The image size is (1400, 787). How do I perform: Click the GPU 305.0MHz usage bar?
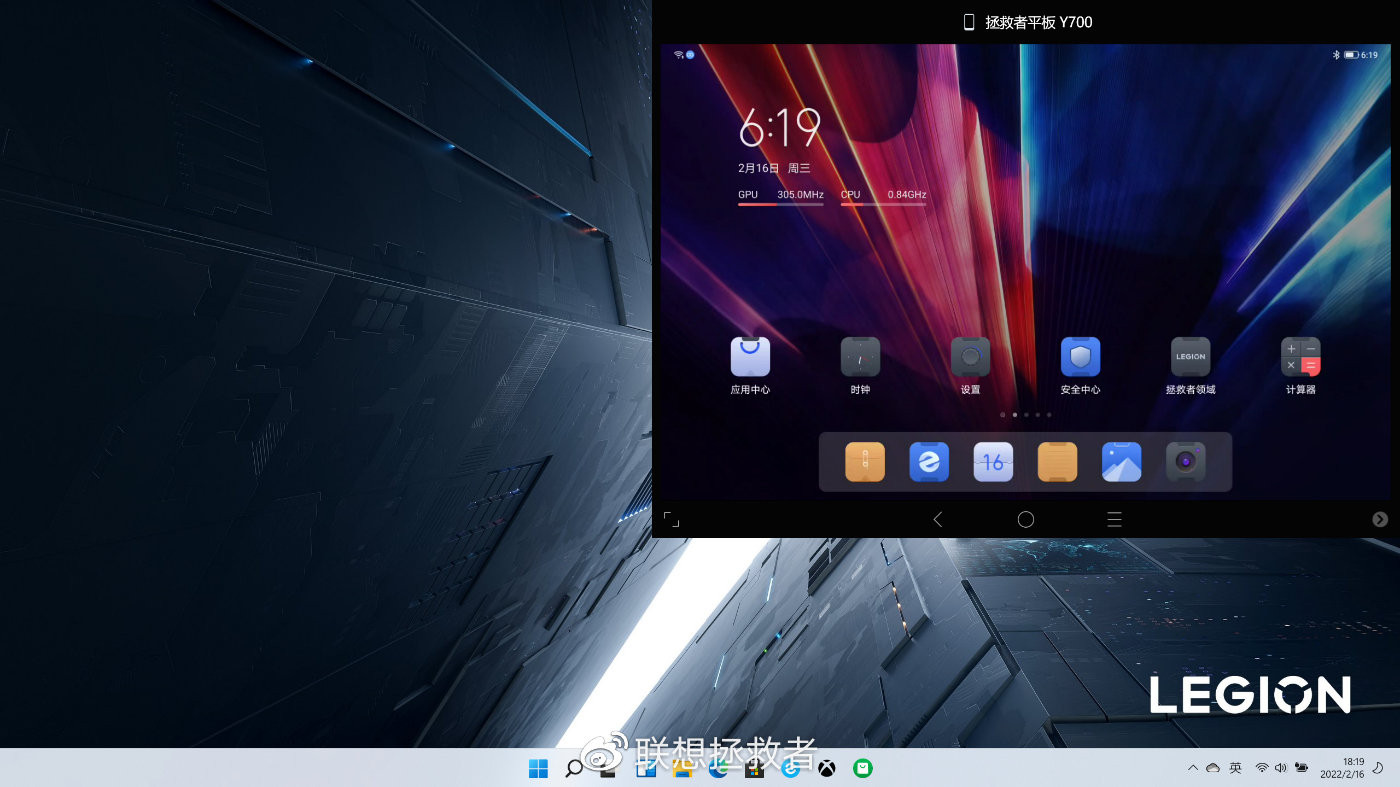coord(781,198)
